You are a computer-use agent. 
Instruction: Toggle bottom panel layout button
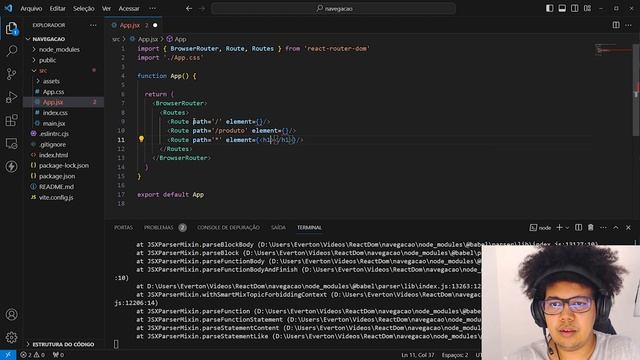562,8
